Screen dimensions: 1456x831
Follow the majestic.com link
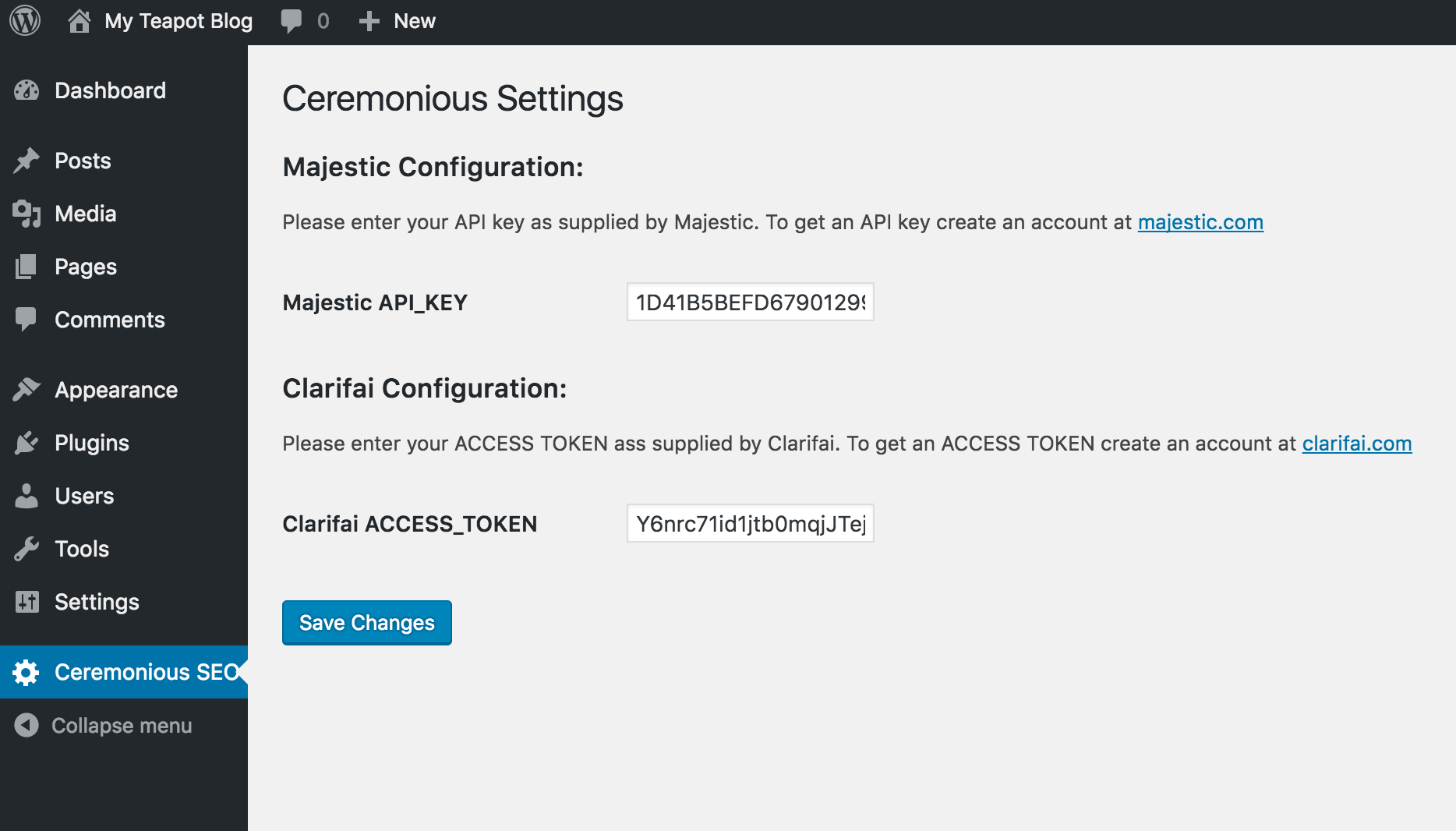click(1200, 222)
